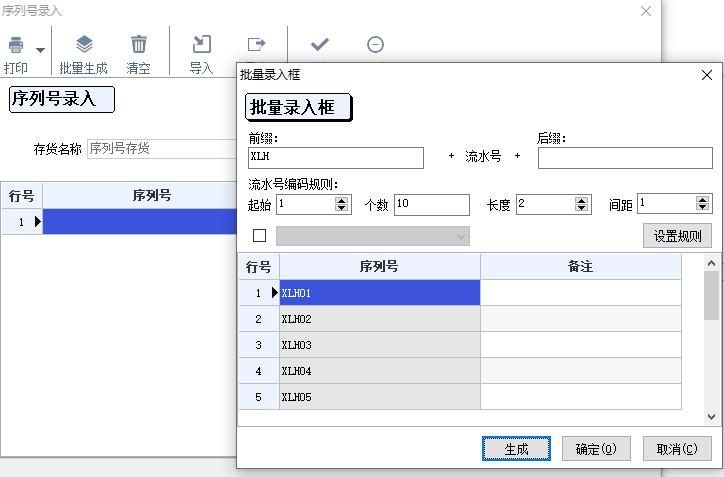The width and height of the screenshot is (724, 477).
Task: Click the 备注 cell of row XLH01
Action: click(581, 293)
